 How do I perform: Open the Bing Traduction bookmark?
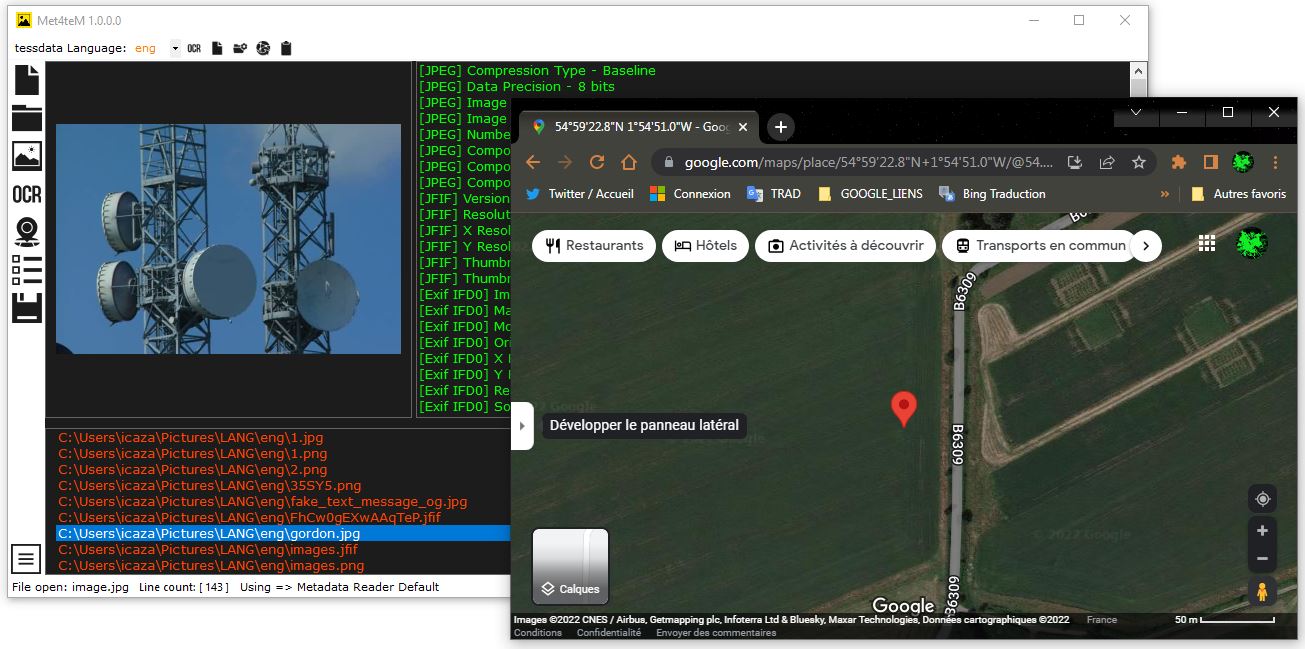(x=992, y=194)
